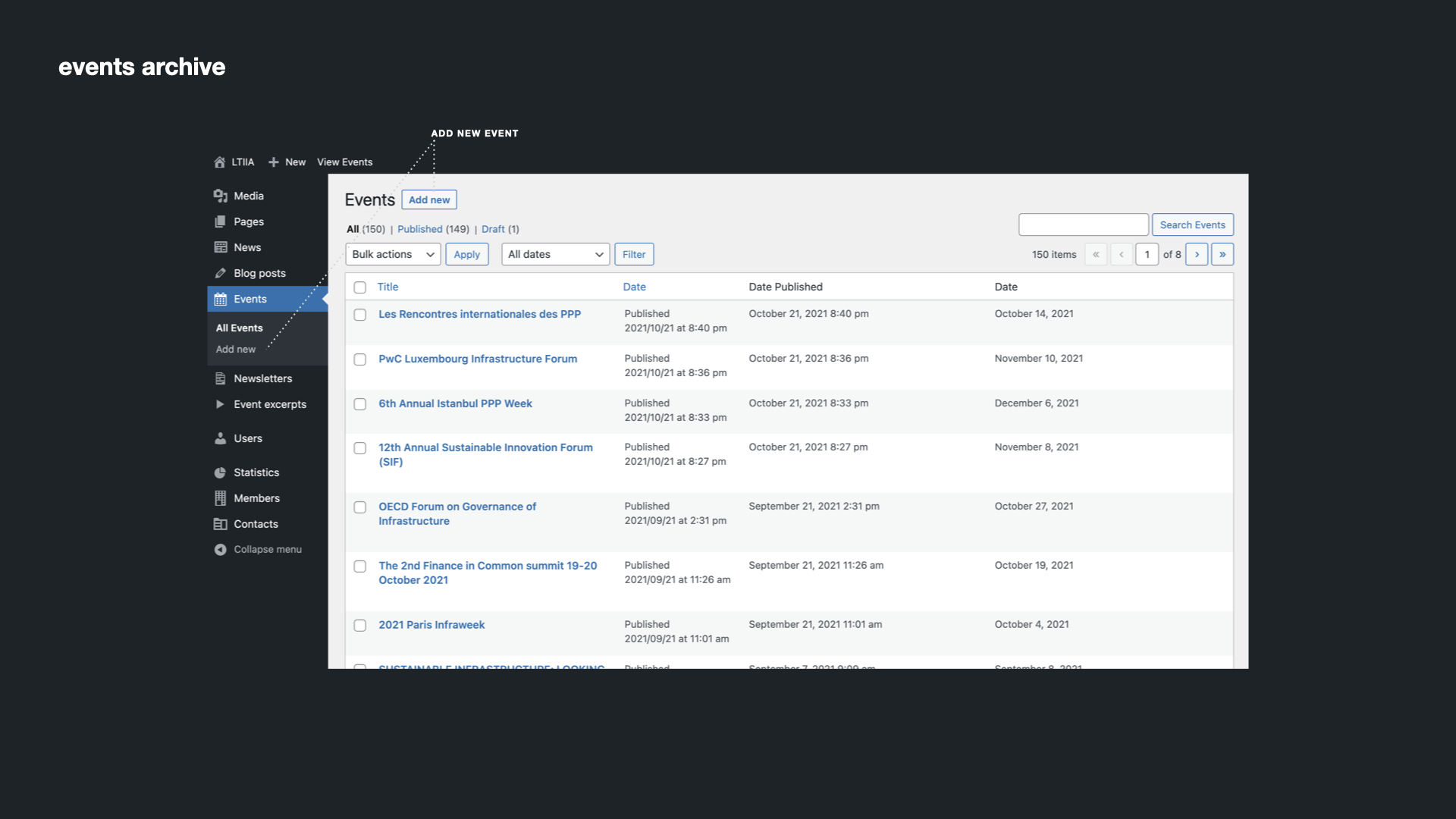Click View Events in admin bar

345,162
